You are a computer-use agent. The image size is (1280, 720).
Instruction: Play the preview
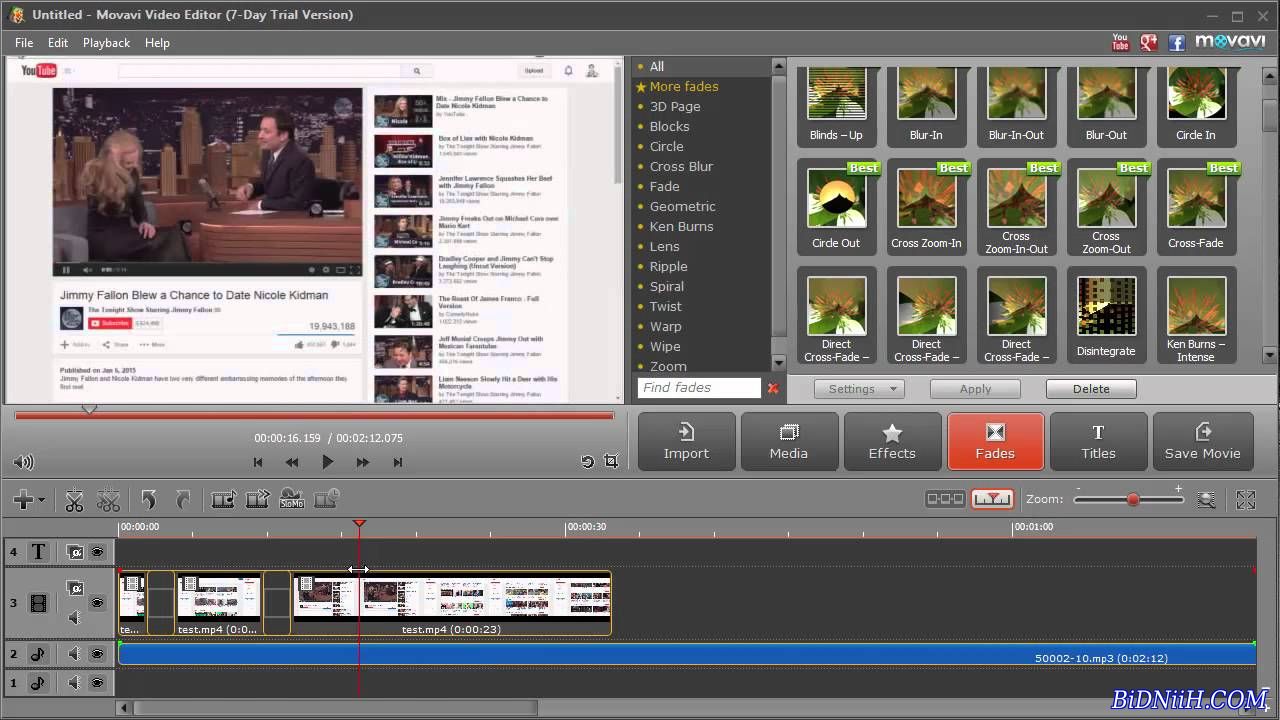click(327, 462)
